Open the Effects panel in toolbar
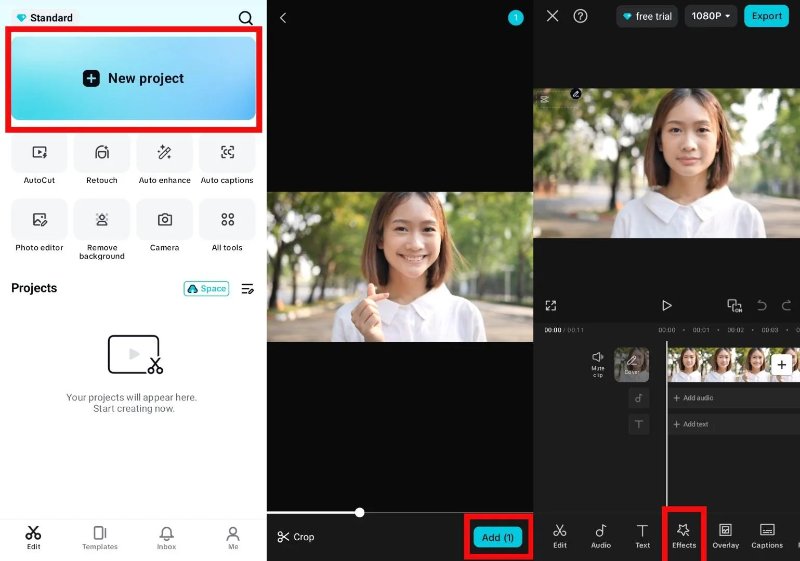The width and height of the screenshot is (800, 561). tap(684, 534)
